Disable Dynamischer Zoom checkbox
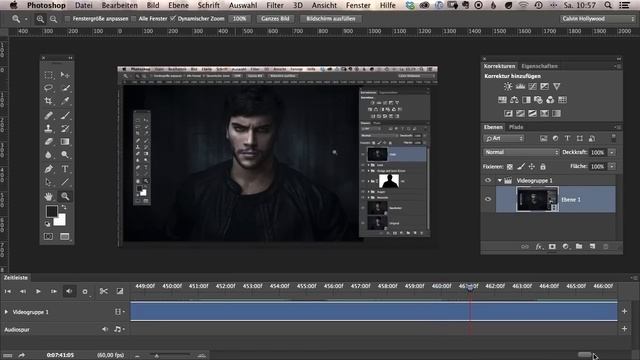The width and height of the screenshot is (640, 360). (x=173, y=19)
